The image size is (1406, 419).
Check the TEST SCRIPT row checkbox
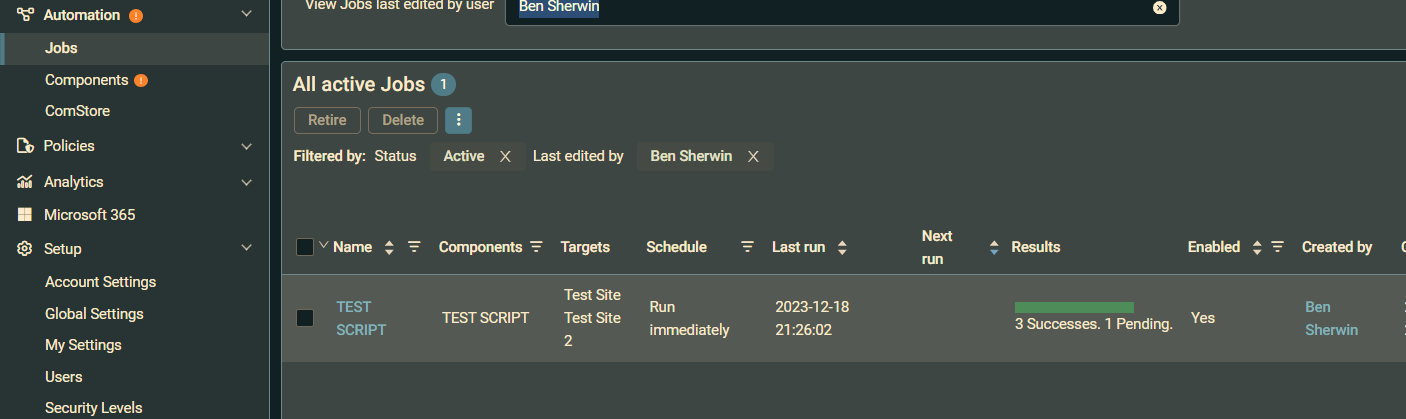[305, 318]
